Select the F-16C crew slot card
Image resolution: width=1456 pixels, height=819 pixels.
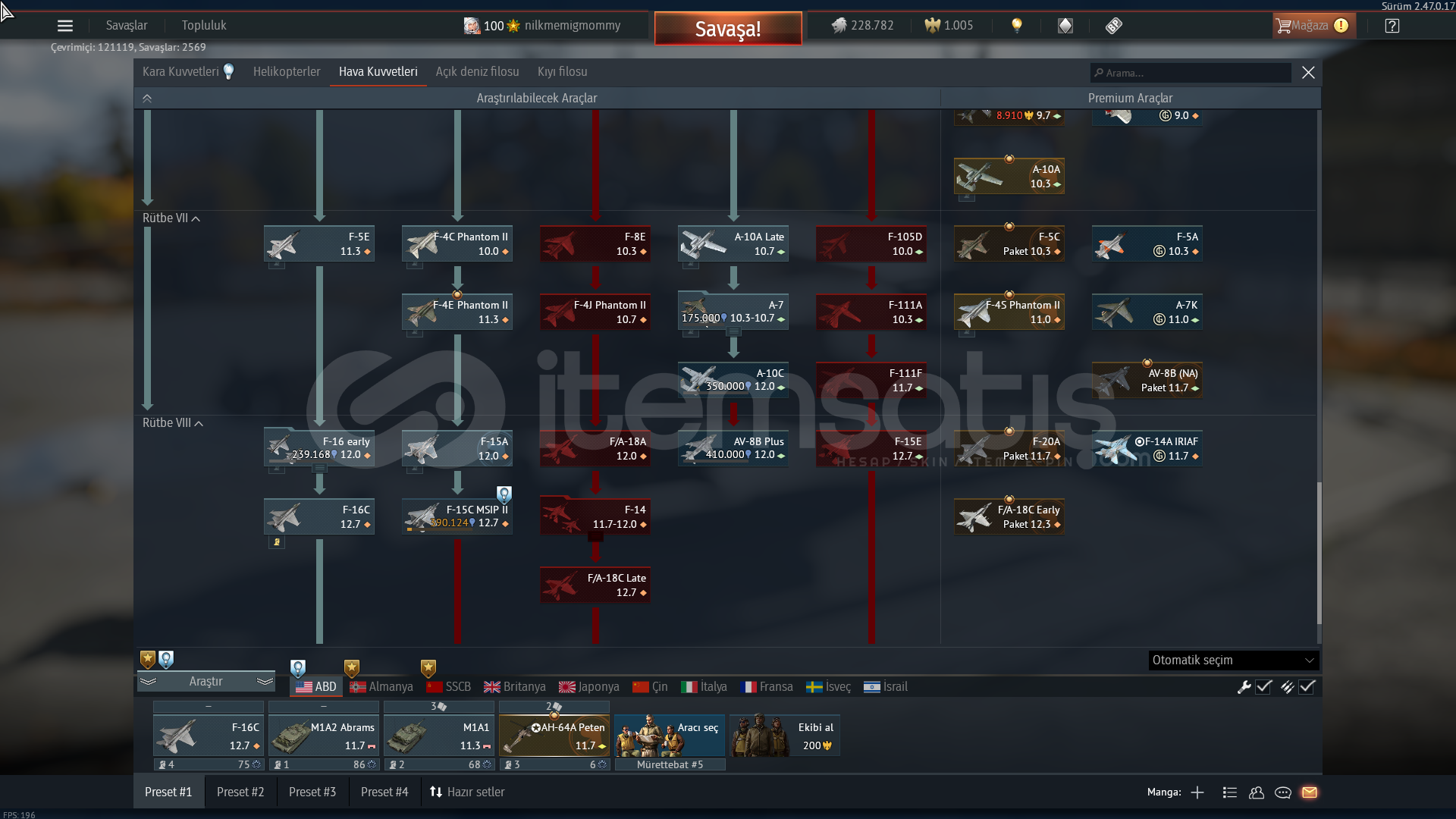coord(209,736)
